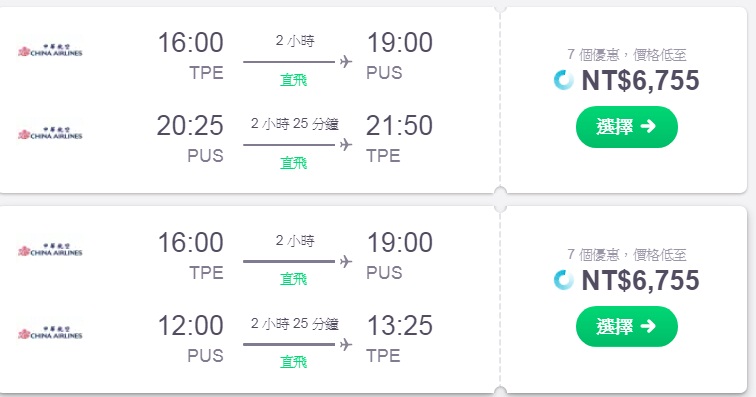Image resolution: width=756 pixels, height=397 pixels.
Task: Open the 7 個優惠 deals text in second card
Action: pos(626,254)
